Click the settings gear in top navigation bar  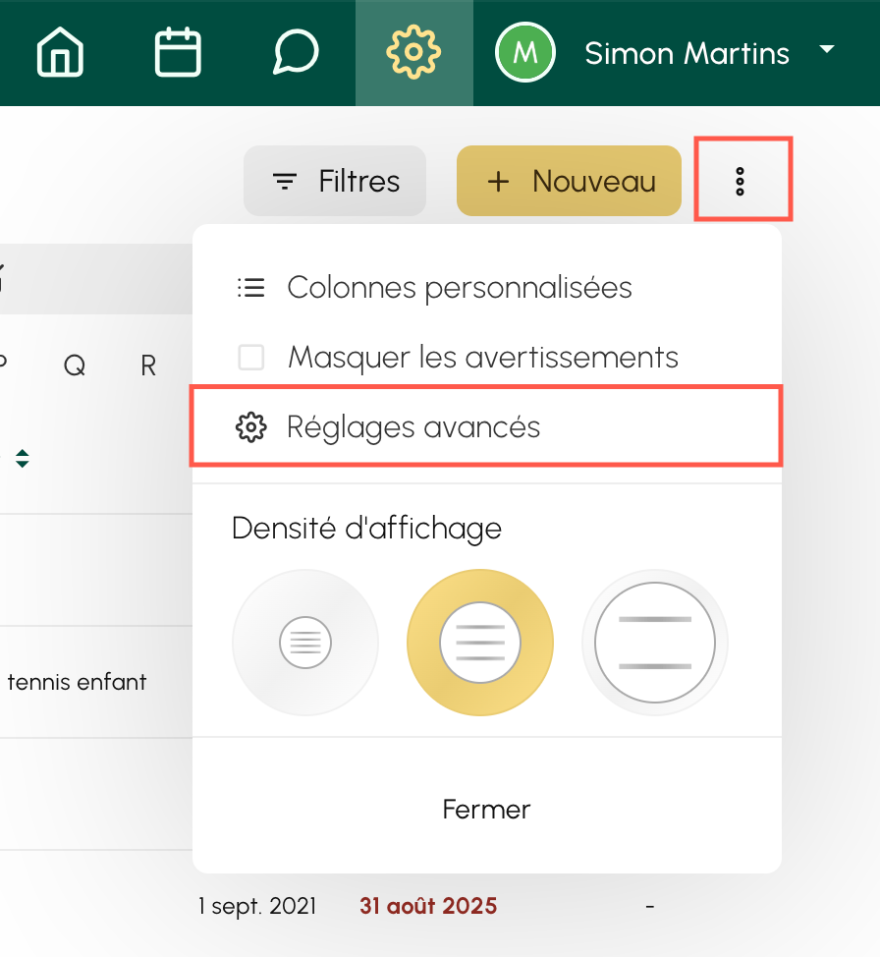[413, 52]
